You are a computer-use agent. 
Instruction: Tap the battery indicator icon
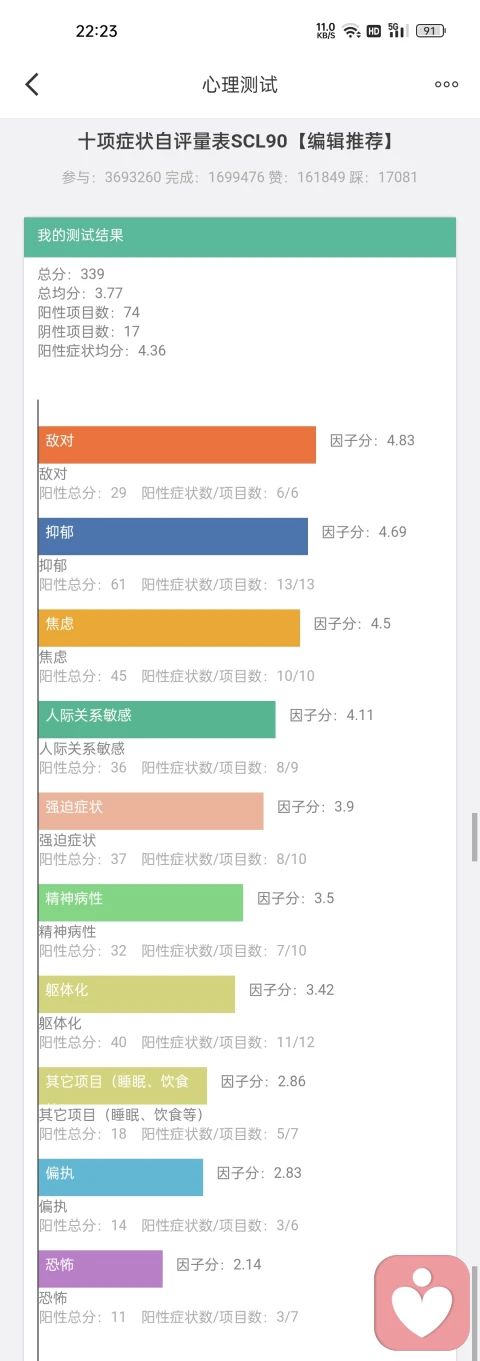pyautogui.click(x=430, y=31)
